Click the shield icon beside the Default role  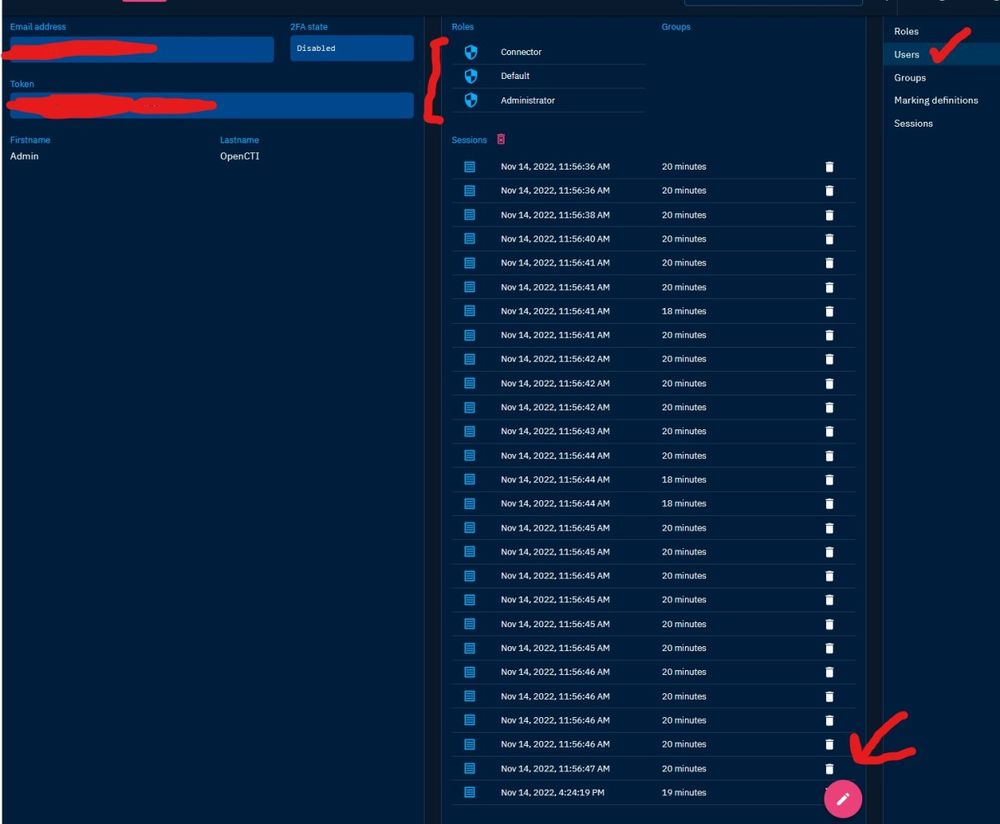[471, 76]
